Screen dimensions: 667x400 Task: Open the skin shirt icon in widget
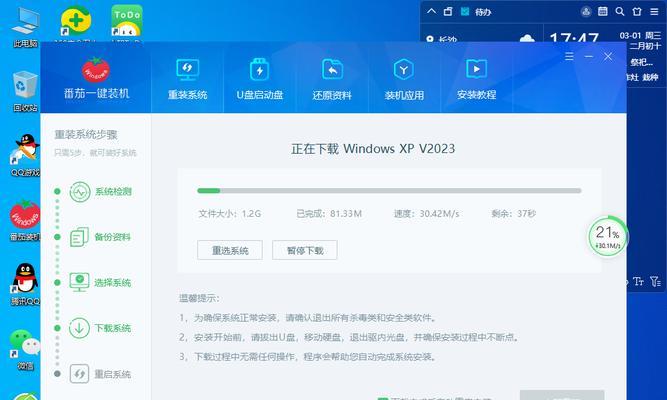(637, 11)
